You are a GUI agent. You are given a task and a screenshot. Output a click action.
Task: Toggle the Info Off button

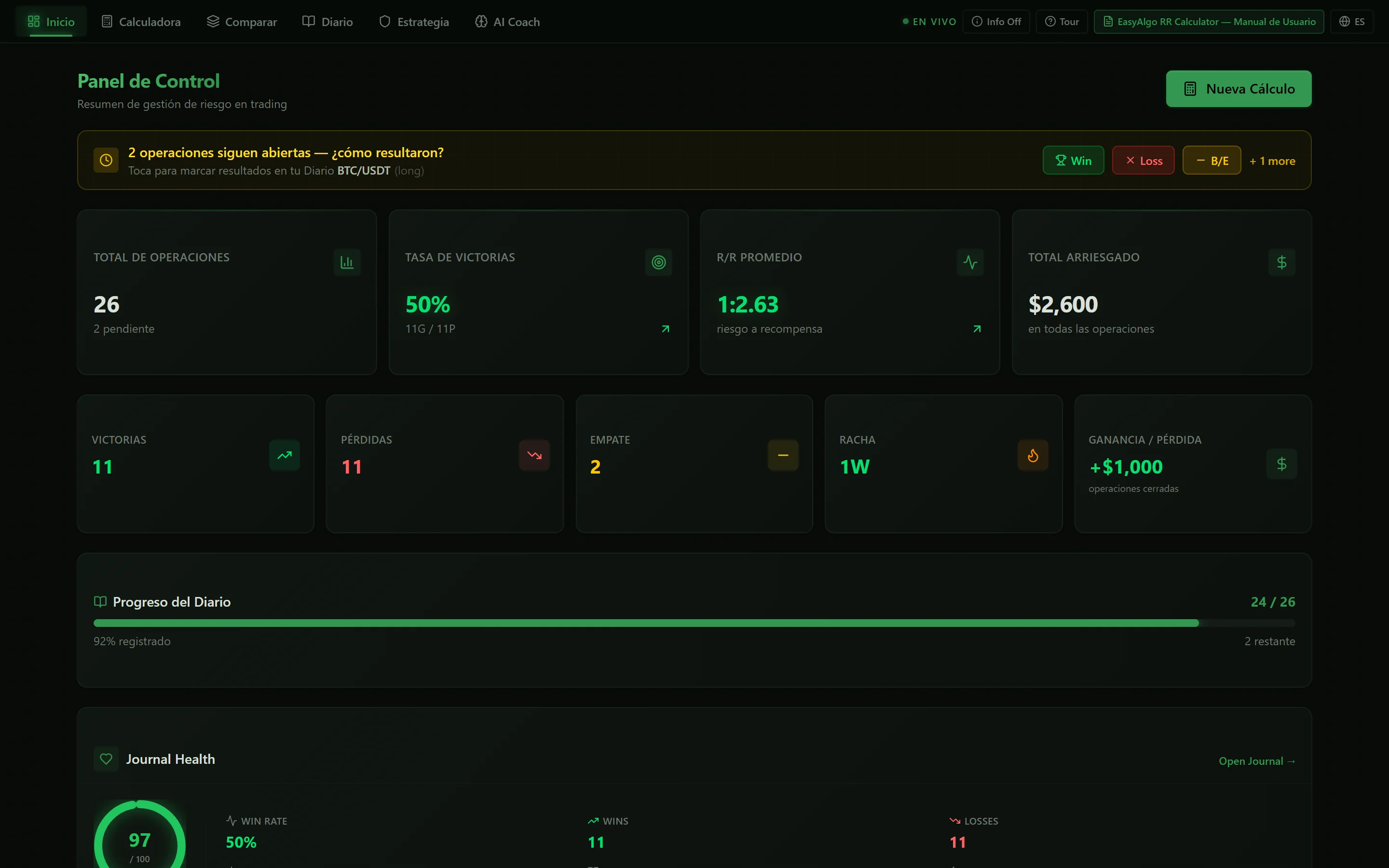(x=996, y=22)
